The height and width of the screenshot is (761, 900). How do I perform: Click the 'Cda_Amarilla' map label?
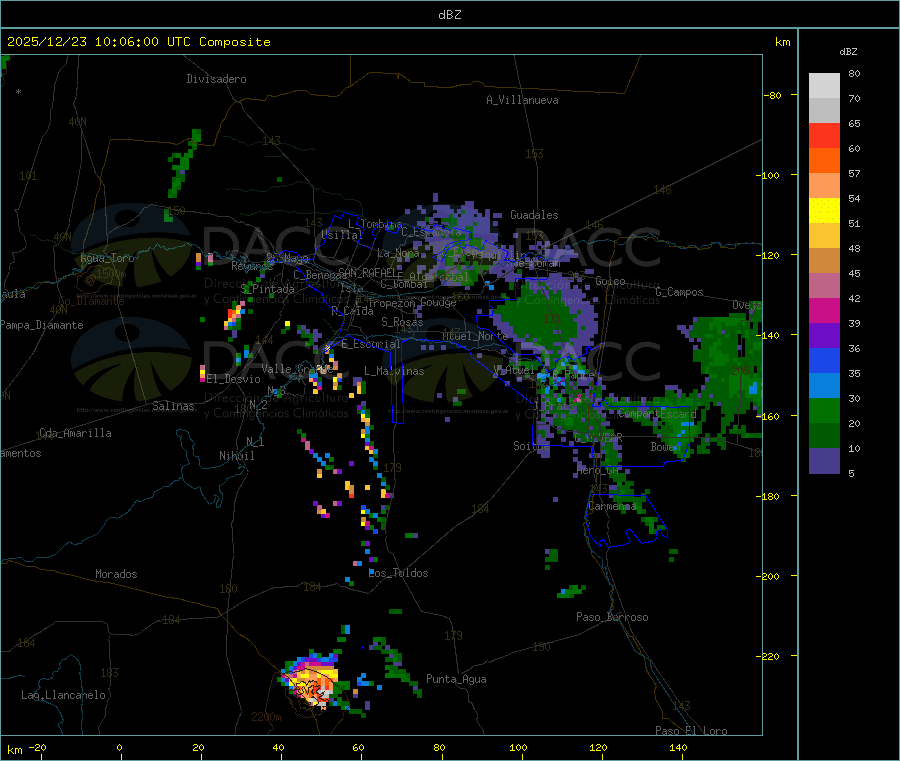click(75, 433)
